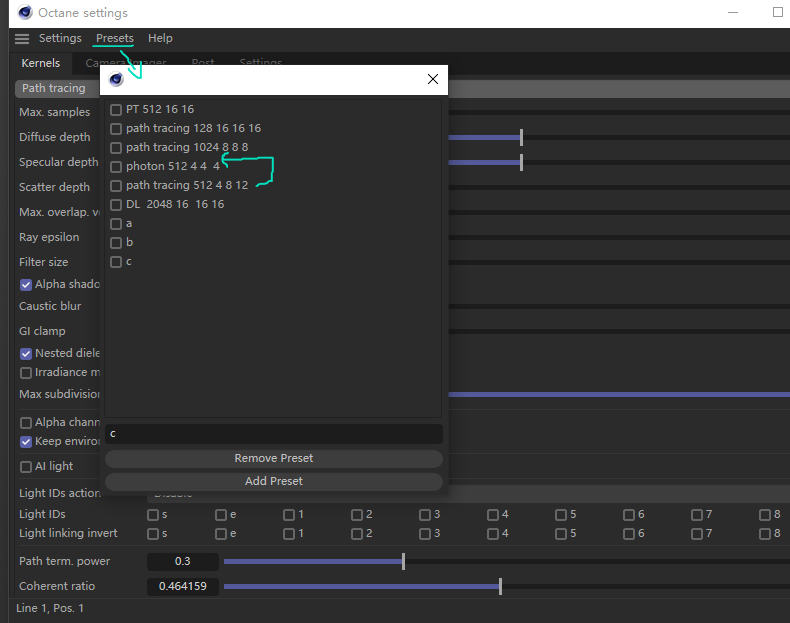Viewport: 790px width, 623px height.
Task: Check Light IDs checkbox 6
Action: (x=629, y=515)
